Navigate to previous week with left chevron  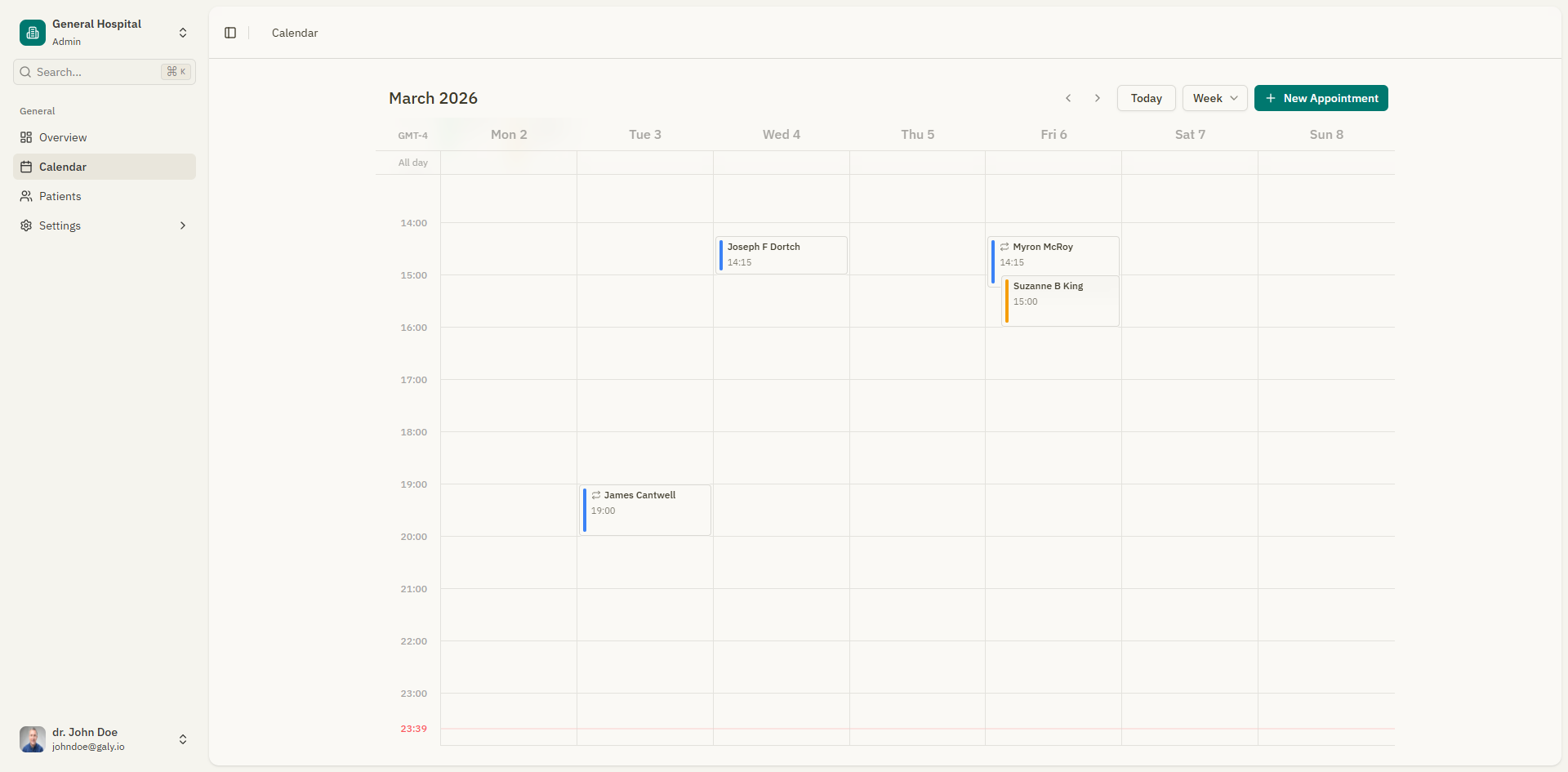[x=1068, y=98]
